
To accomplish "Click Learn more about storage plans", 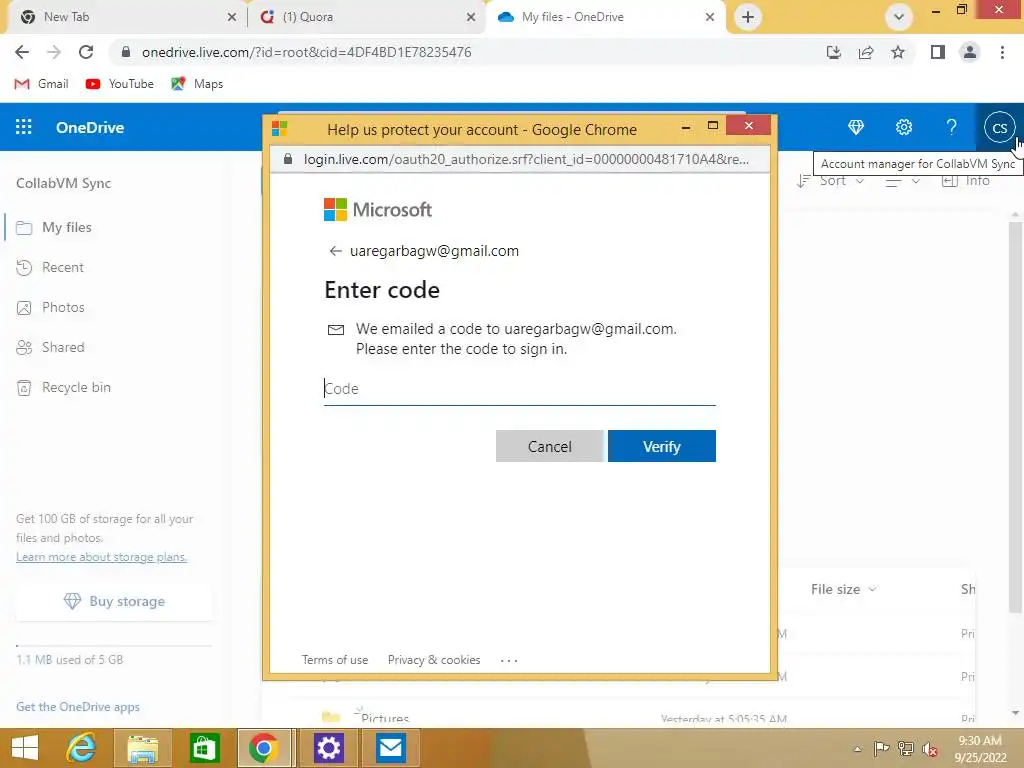I will pyautogui.click(x=101, y=557).
